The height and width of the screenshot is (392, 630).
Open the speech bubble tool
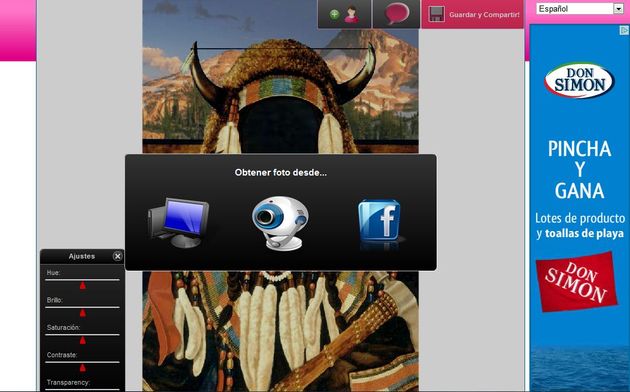click(397, 14)
